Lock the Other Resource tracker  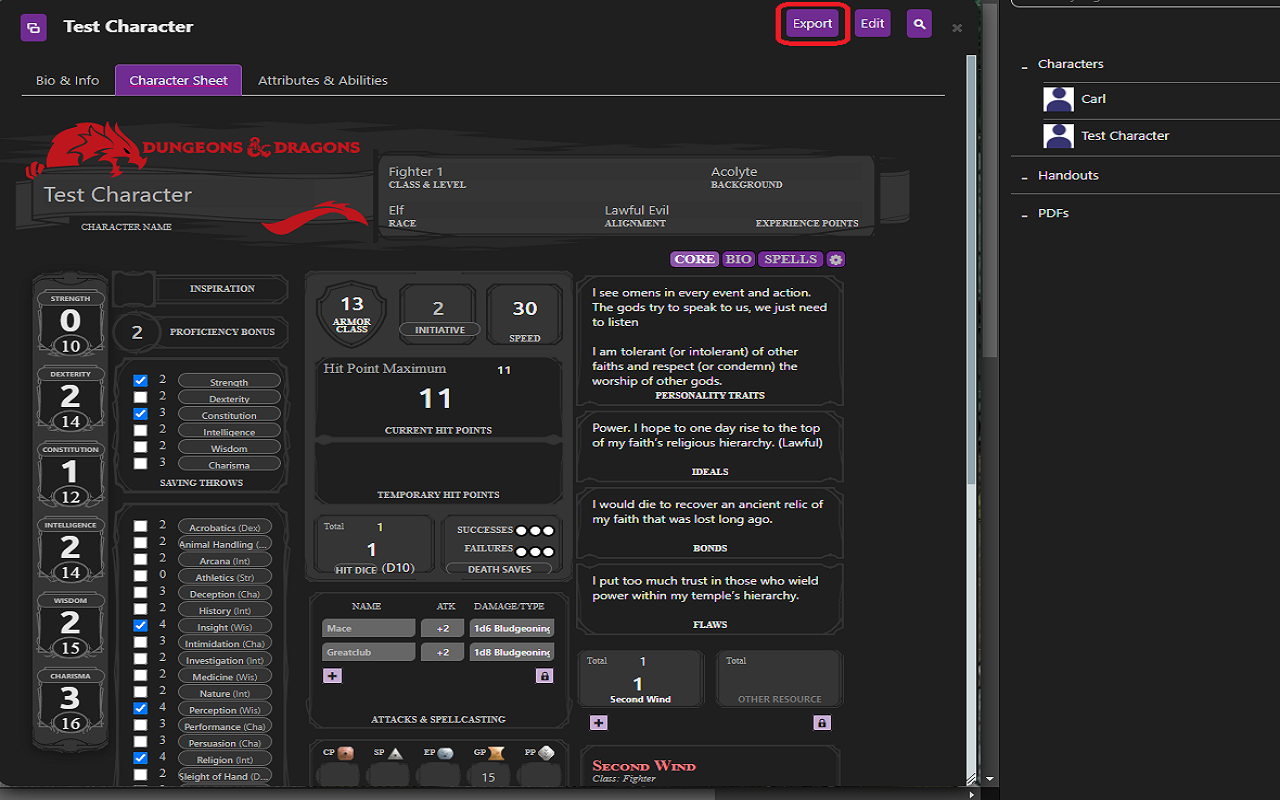coord(822,722)
